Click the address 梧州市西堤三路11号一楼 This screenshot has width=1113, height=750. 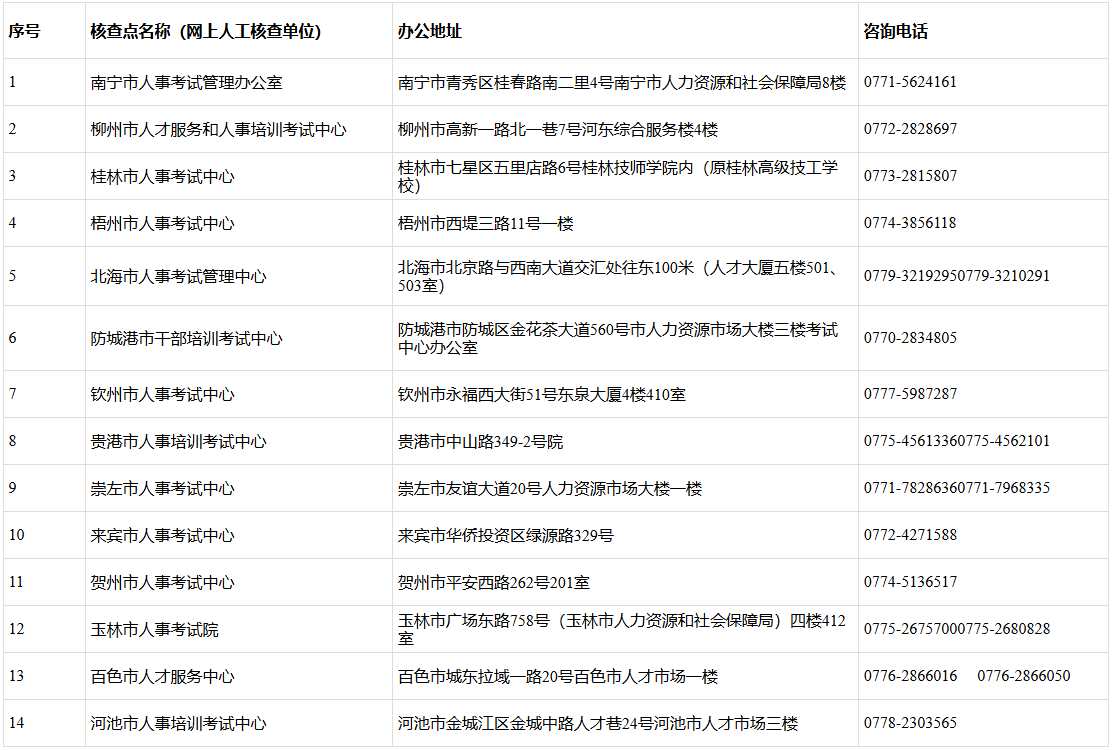(x=486, y=223)
